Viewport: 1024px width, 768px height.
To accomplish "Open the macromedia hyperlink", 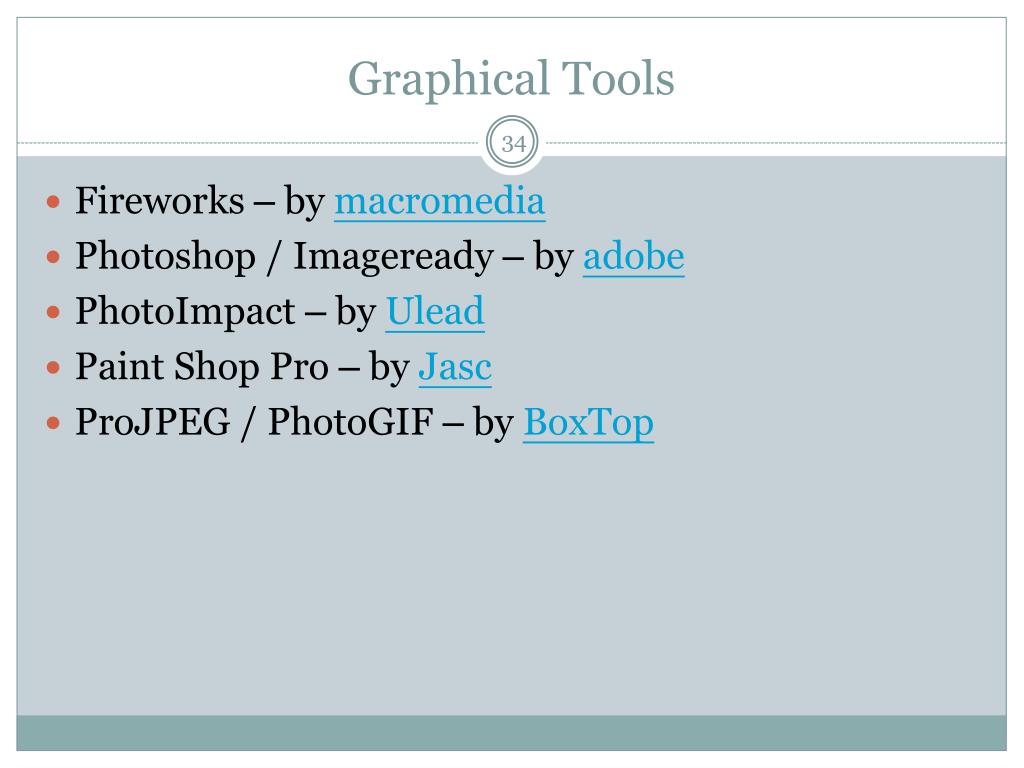I will [440, 201].
